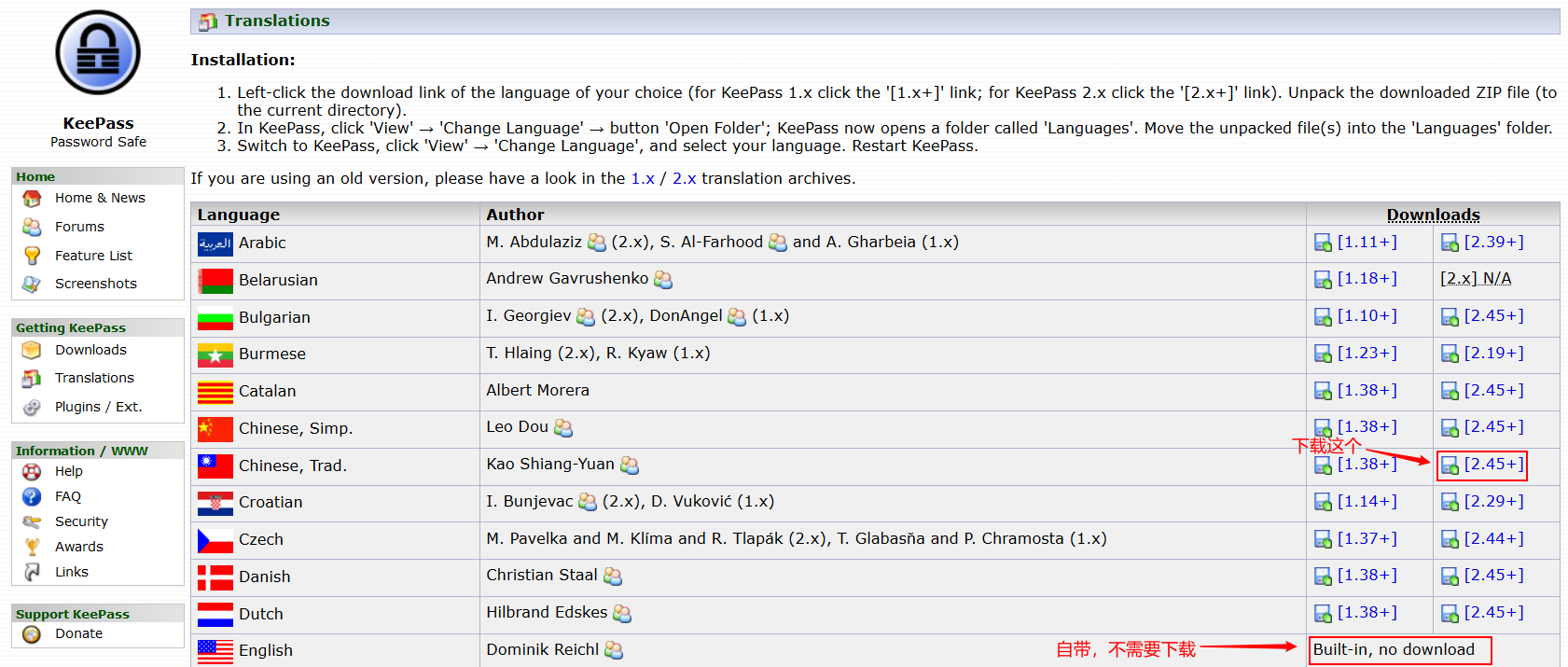Open Screenshots page

coord(96,284)
